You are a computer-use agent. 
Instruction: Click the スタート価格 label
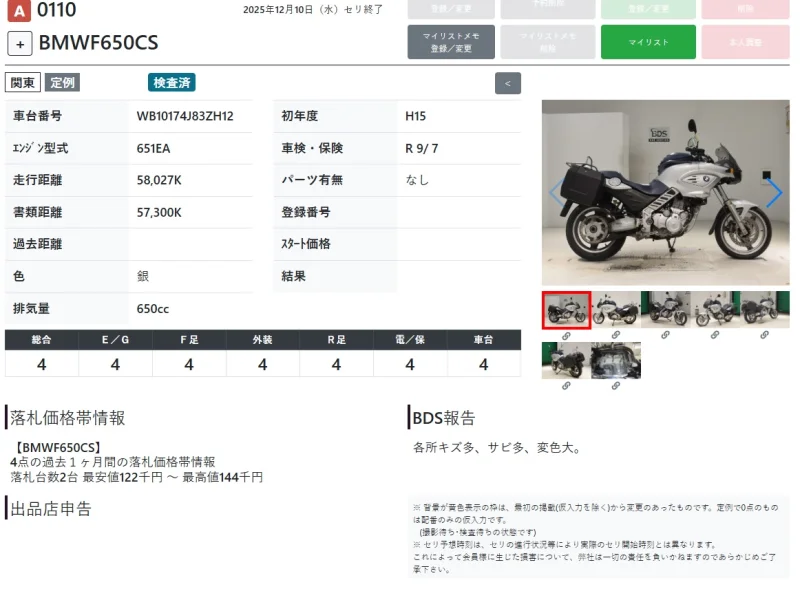coord(306,244)
